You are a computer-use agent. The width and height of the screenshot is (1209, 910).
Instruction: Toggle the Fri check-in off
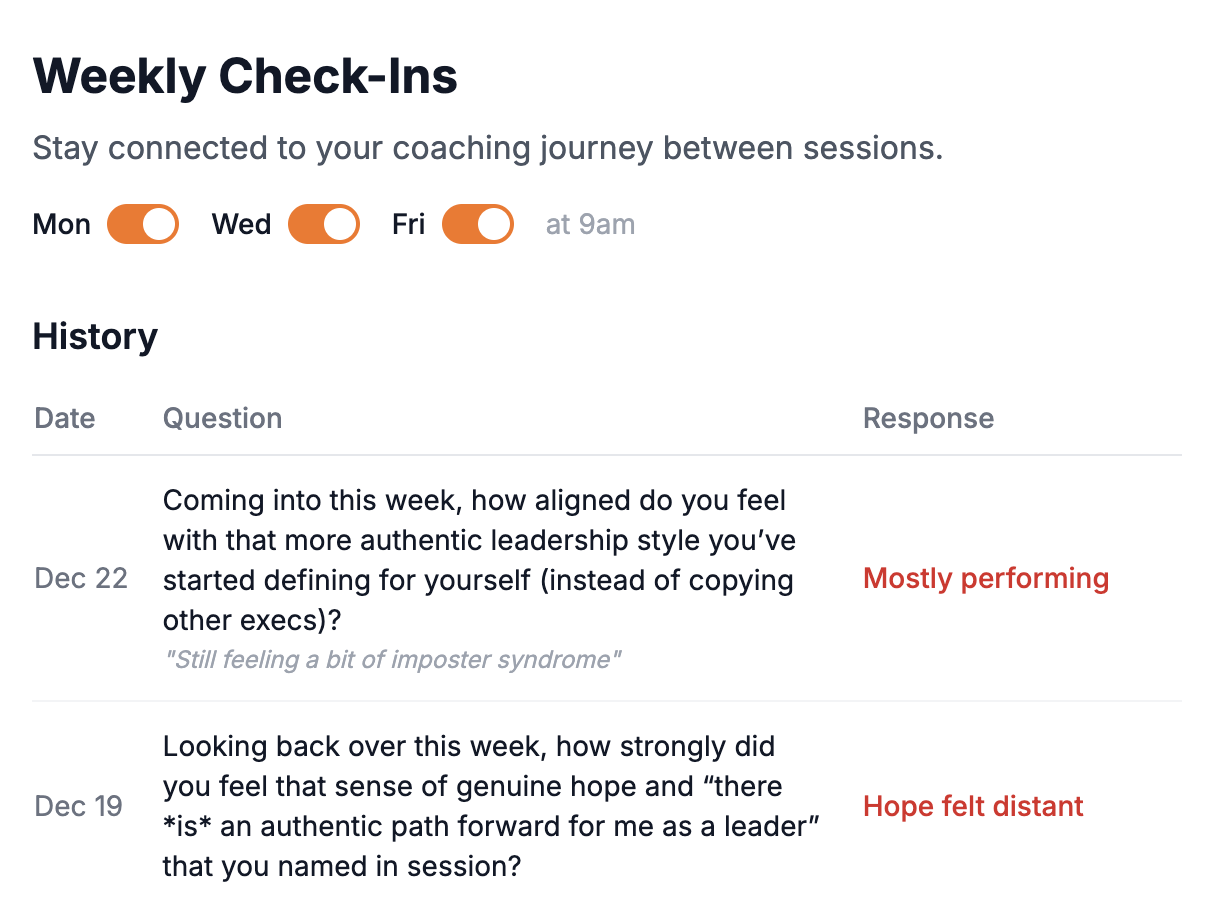(x=477, y=224)
